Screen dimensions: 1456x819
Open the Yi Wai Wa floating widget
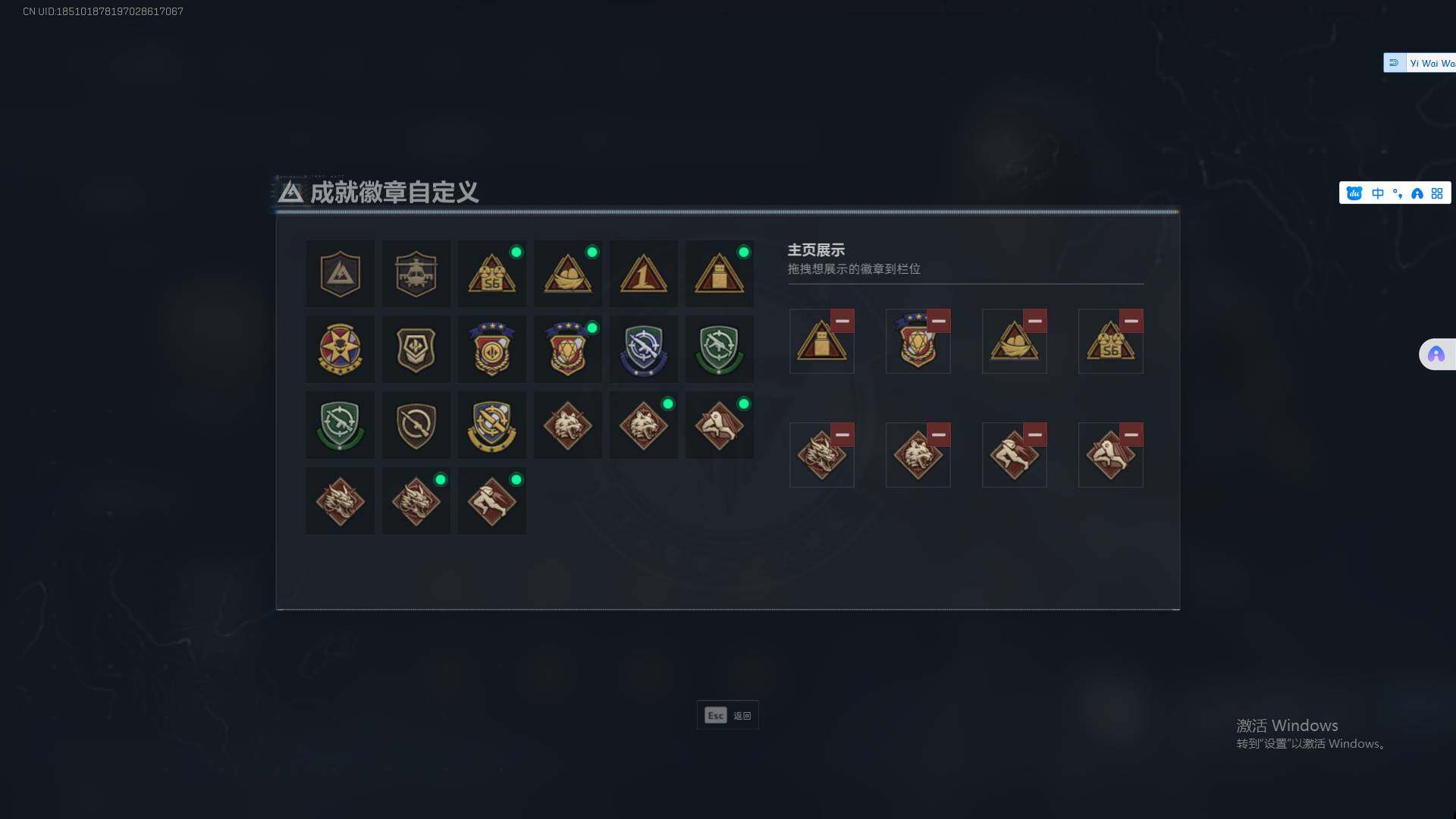(1420, 63)
